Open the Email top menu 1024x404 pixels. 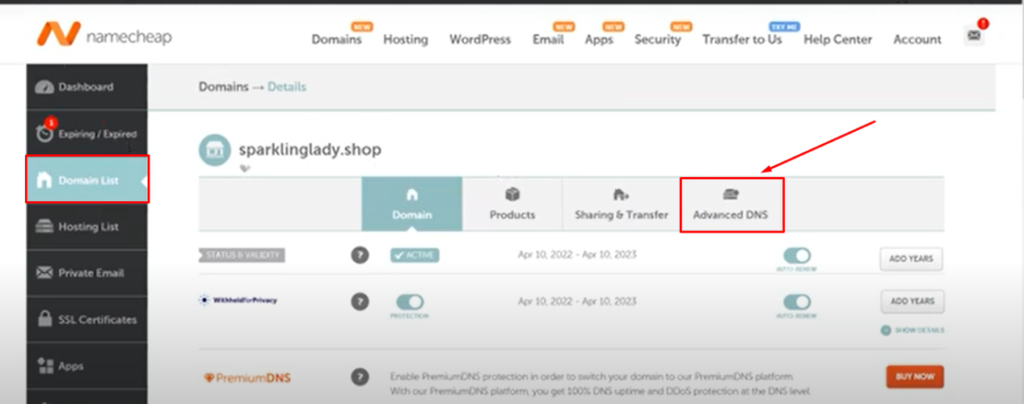[x=548, y=39]
